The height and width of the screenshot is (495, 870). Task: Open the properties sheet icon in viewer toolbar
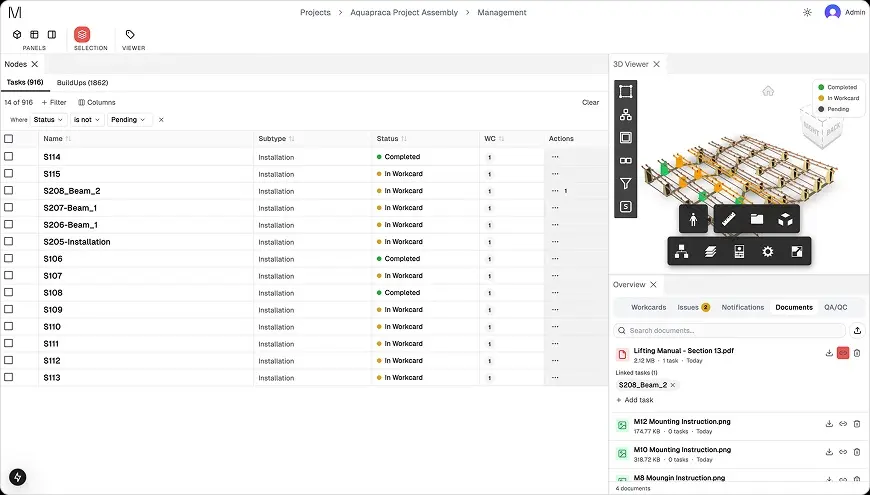click(x=739, y=252)
